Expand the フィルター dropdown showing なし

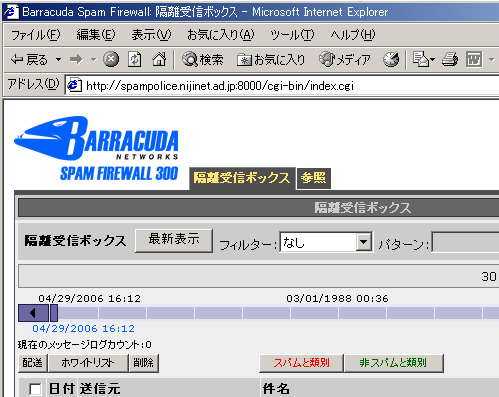click(x=363, y=242)
